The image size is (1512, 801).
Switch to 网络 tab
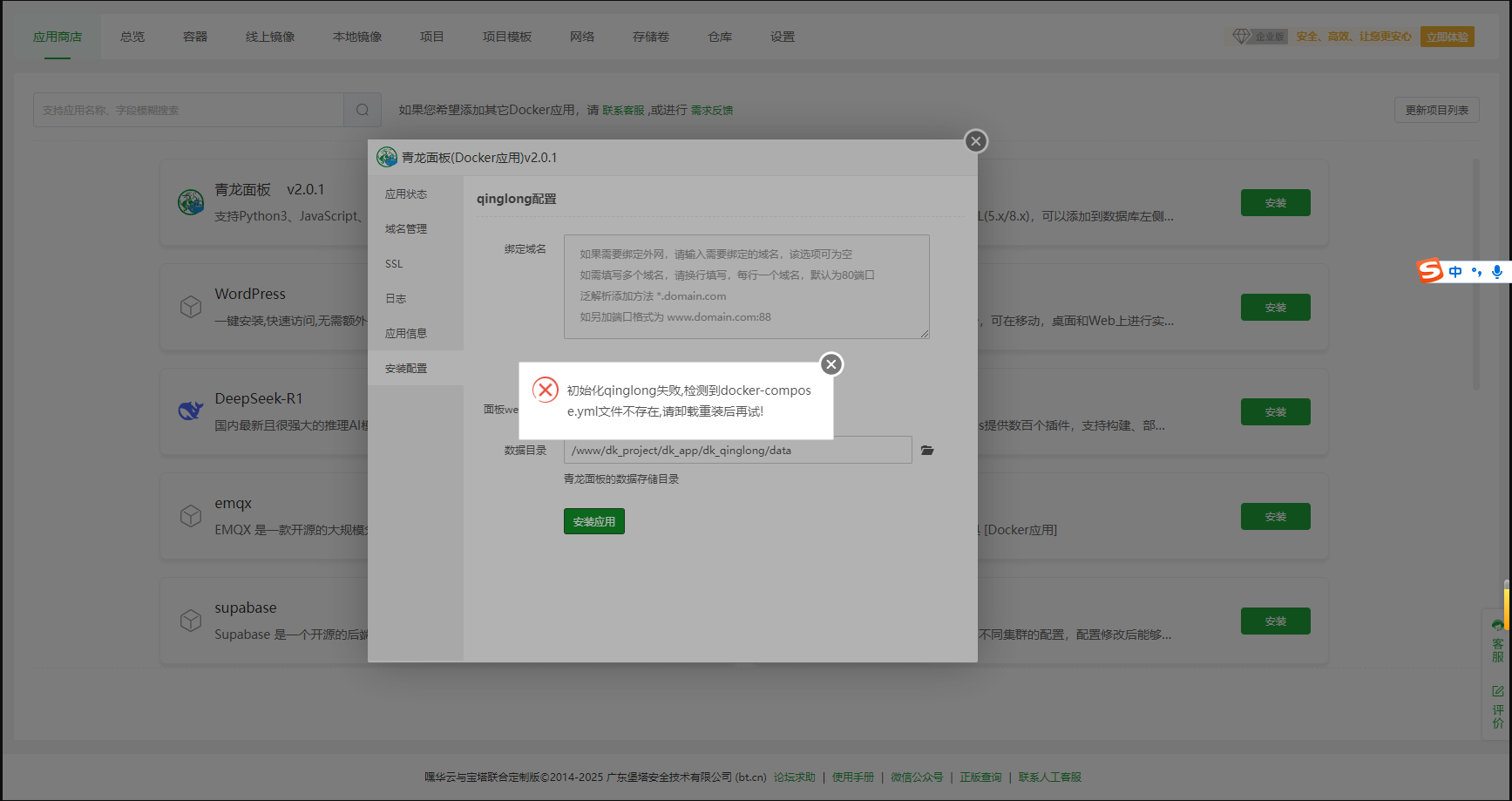click(582, 37)
